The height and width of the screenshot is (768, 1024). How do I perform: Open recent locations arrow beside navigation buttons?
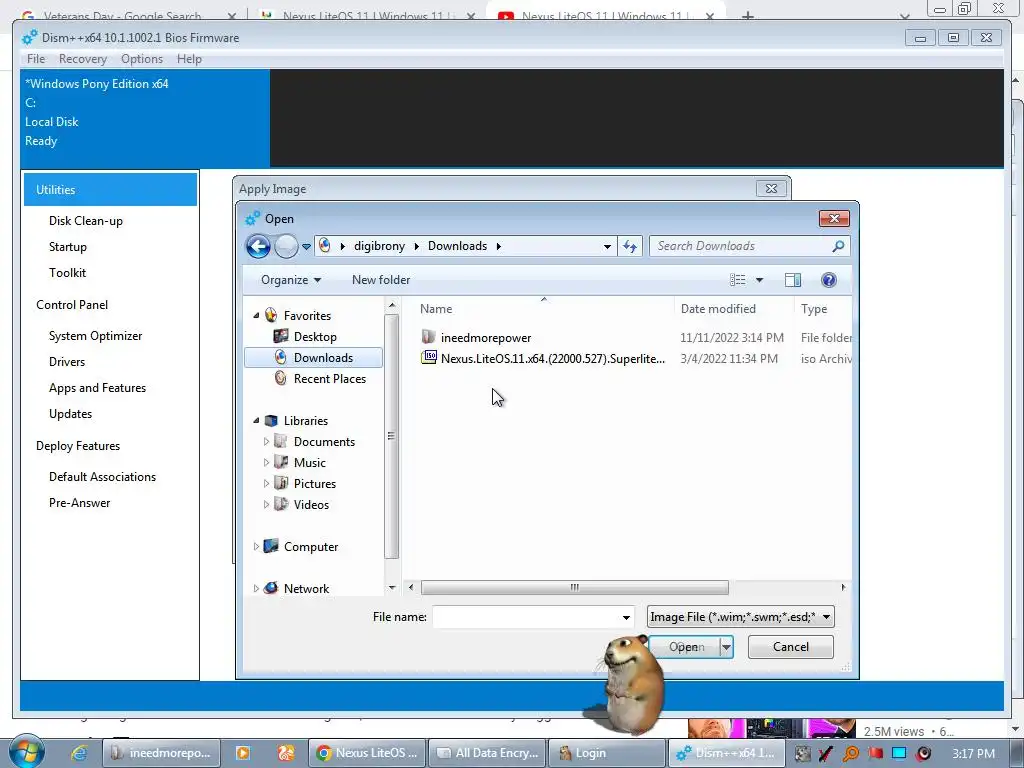306,247
